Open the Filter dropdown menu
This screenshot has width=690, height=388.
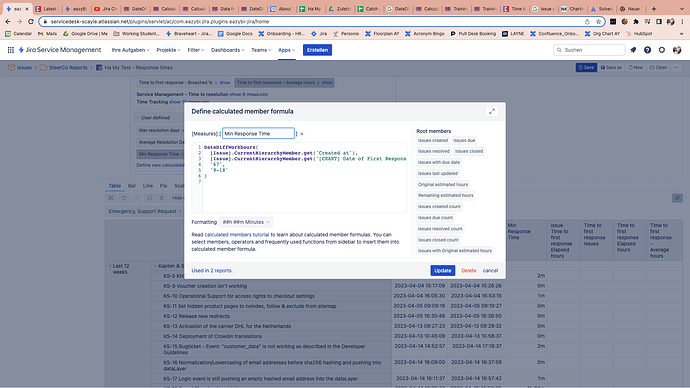pos(195,50)
